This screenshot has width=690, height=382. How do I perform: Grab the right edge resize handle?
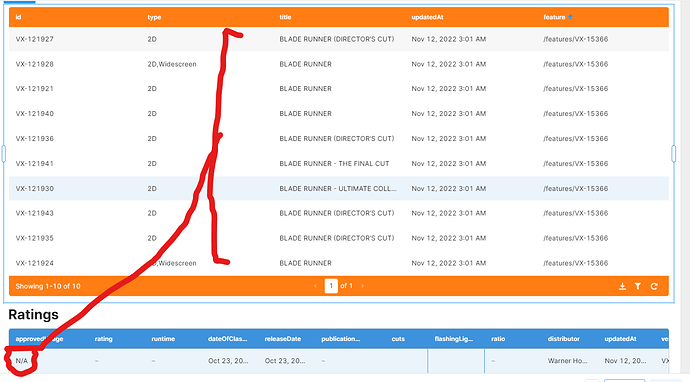tap(673, 154)
